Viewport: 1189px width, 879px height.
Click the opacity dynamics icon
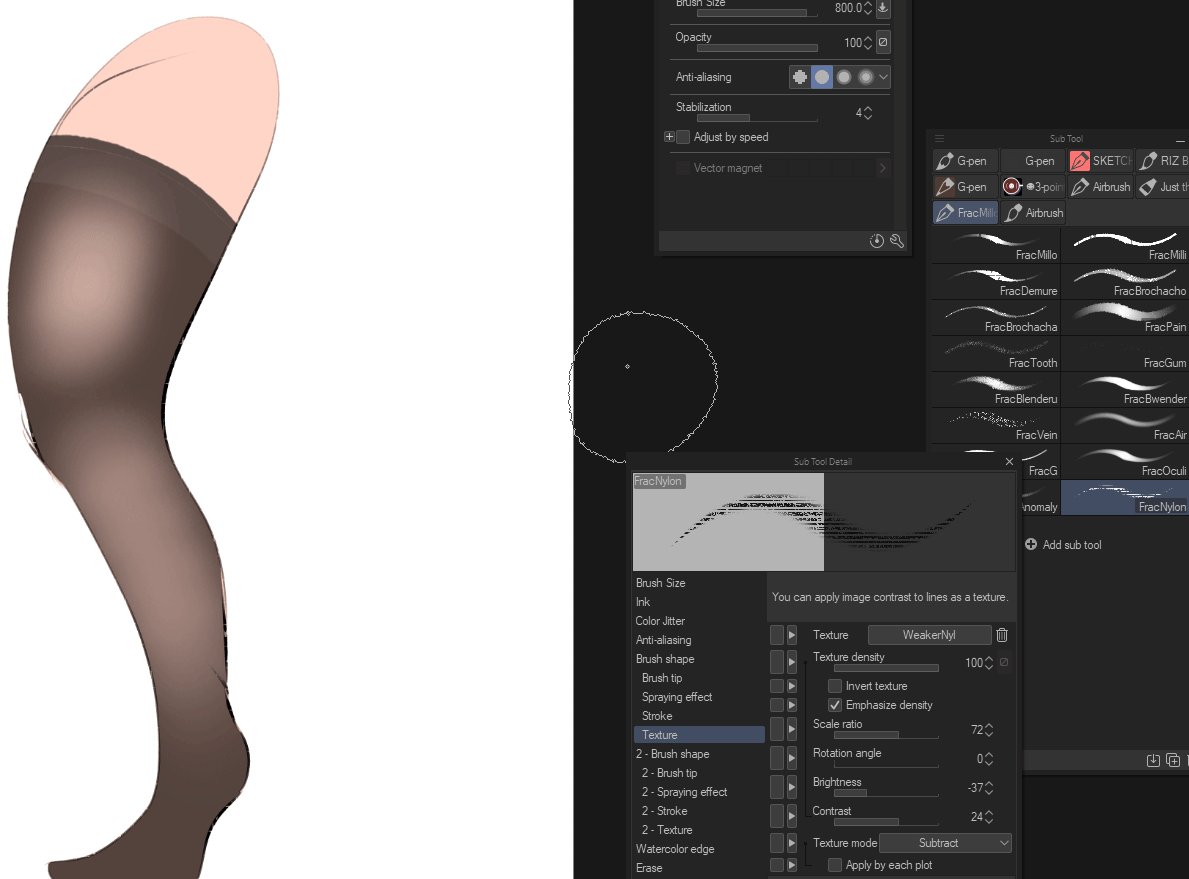(883, 42)
